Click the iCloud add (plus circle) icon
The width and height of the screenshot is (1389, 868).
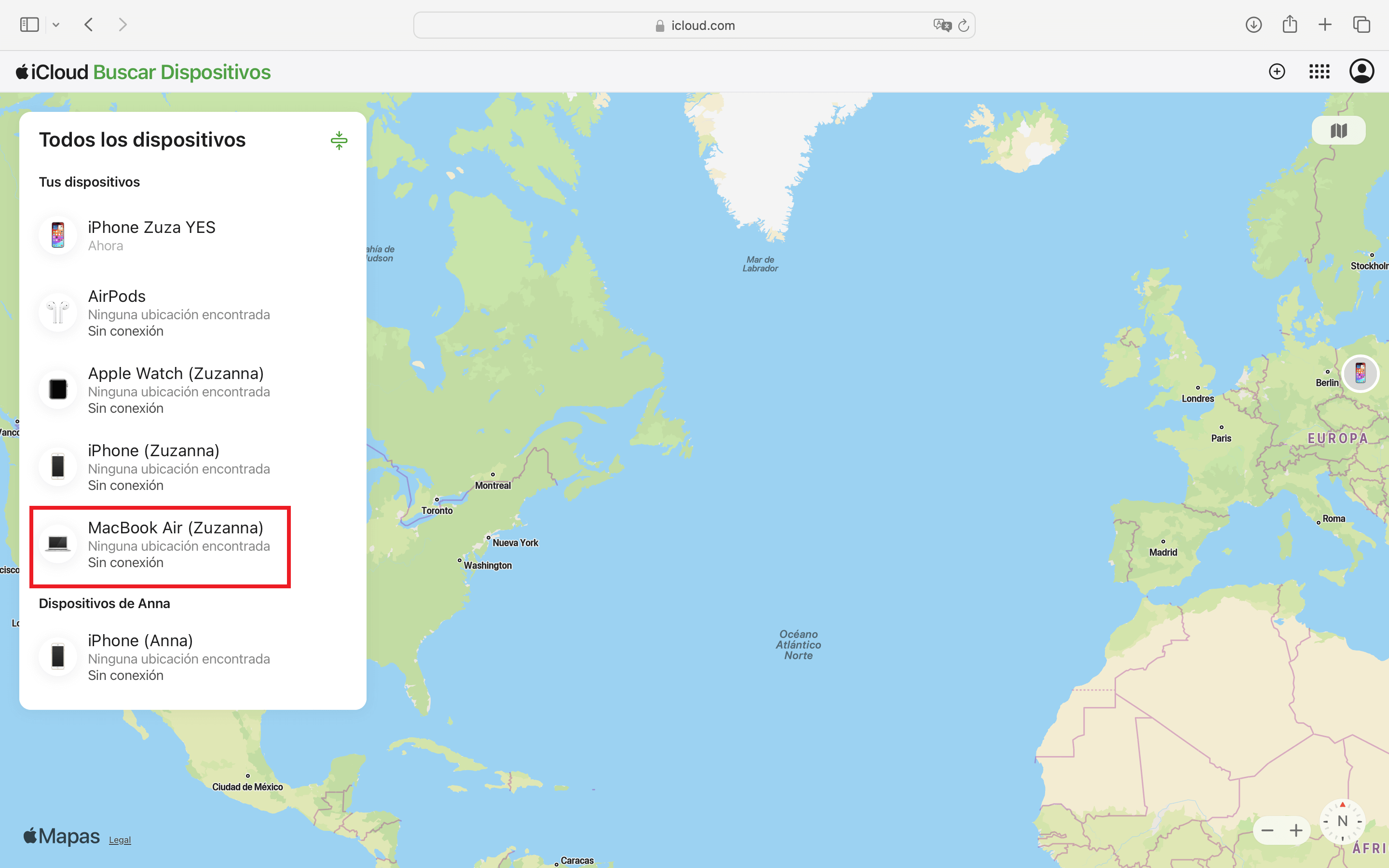[x=1277, y=71]
